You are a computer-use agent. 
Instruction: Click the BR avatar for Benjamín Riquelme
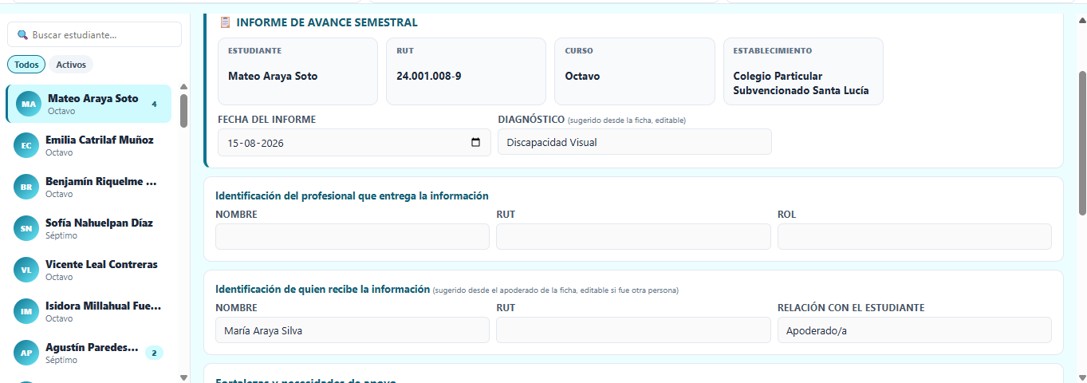26,187
